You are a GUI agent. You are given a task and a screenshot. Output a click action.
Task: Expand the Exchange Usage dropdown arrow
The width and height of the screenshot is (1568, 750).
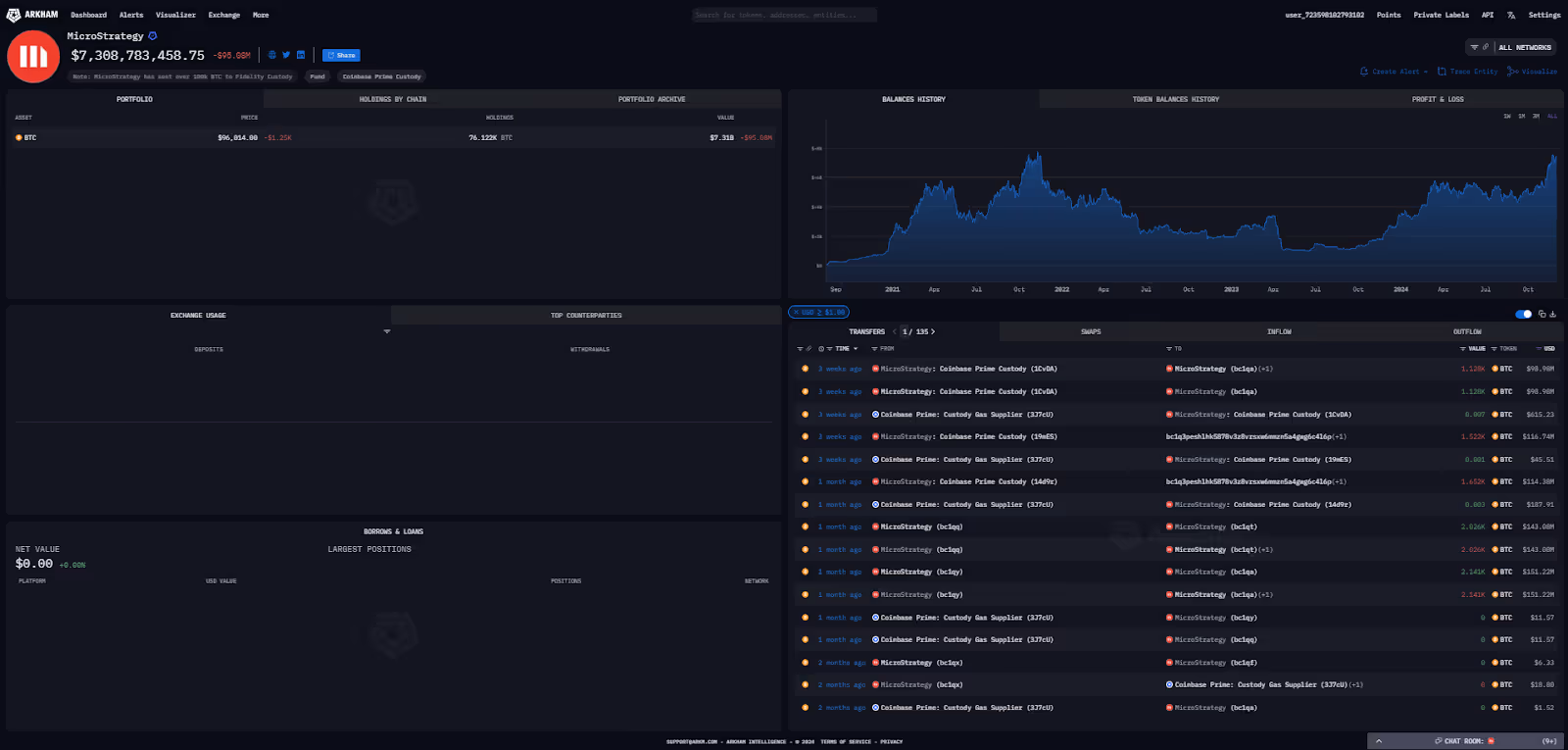(387, 331)
